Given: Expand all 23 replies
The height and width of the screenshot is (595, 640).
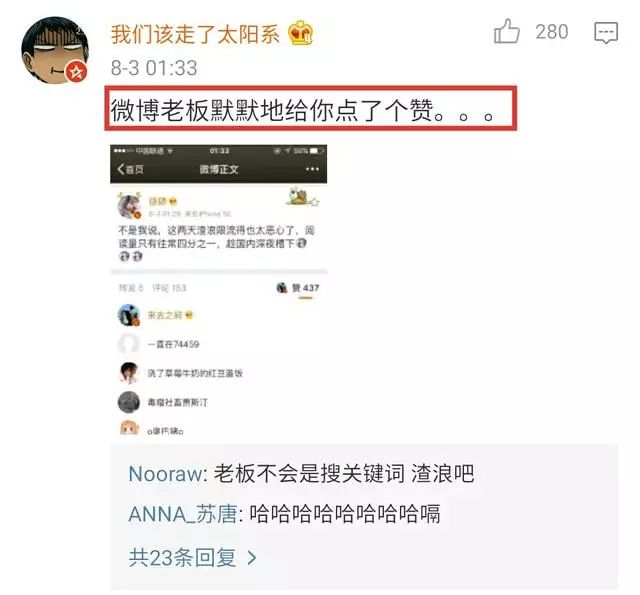Looking at the screenshot, I should coord(193,557).
